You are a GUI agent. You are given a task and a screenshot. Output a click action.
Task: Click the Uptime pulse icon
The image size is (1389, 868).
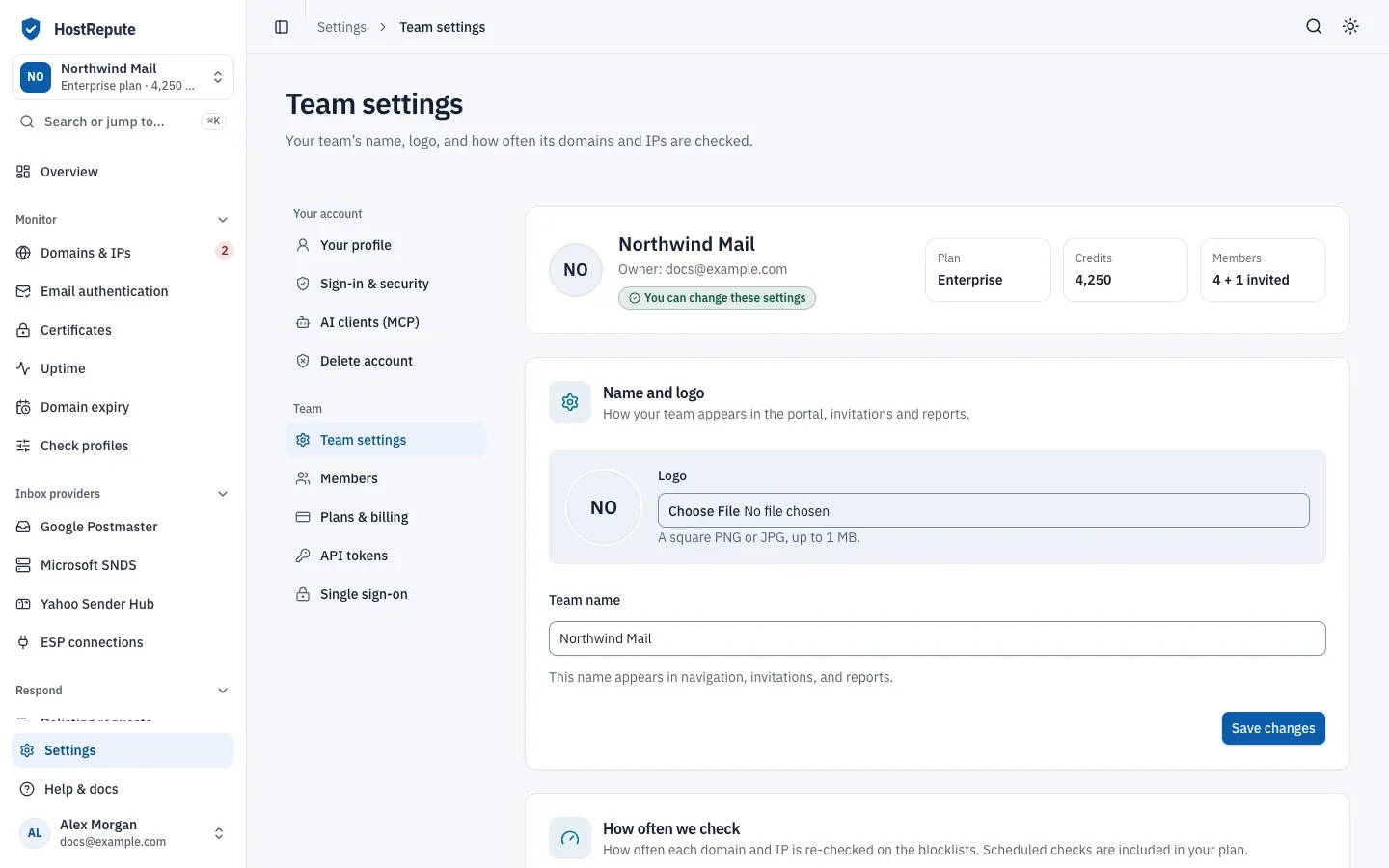point(23,368)
